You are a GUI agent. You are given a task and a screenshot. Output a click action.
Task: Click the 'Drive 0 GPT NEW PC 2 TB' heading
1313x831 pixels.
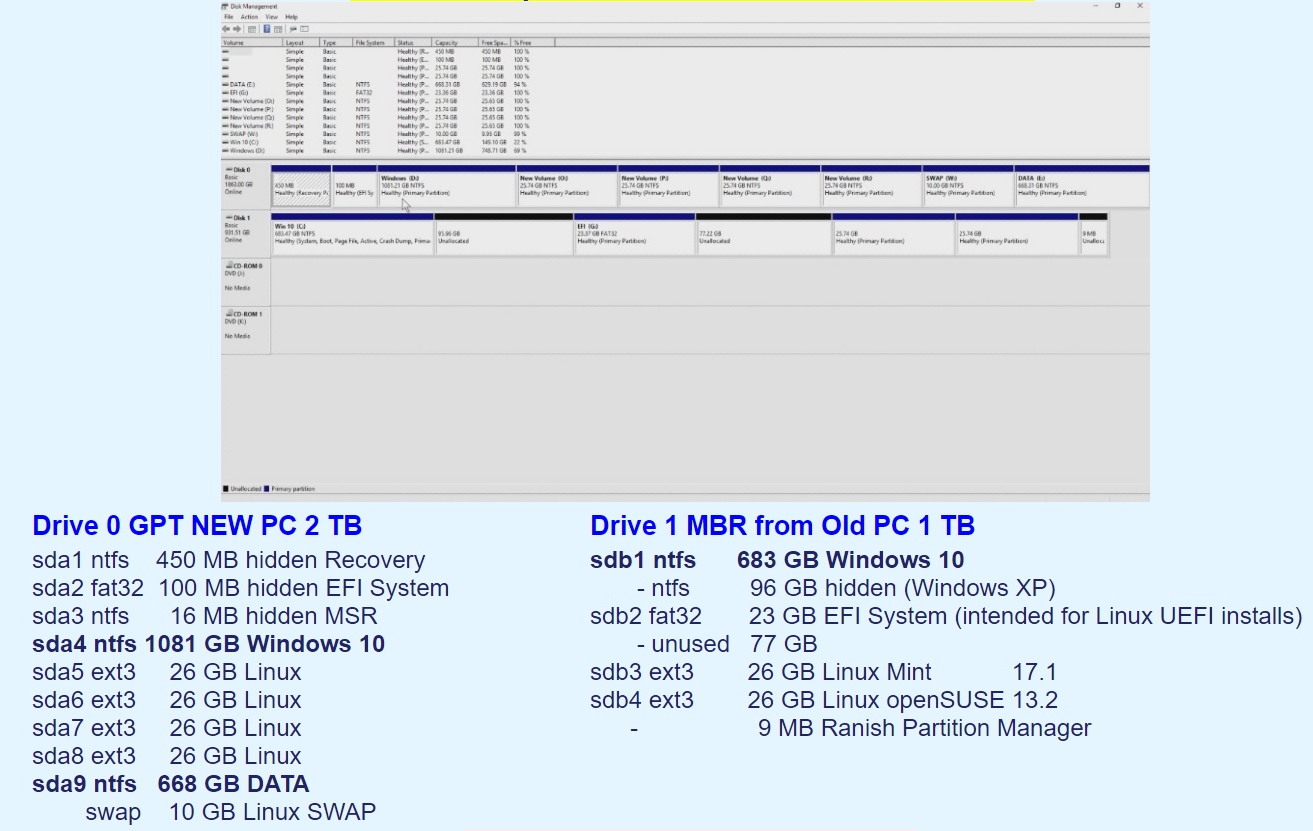[x=197, y=525]
